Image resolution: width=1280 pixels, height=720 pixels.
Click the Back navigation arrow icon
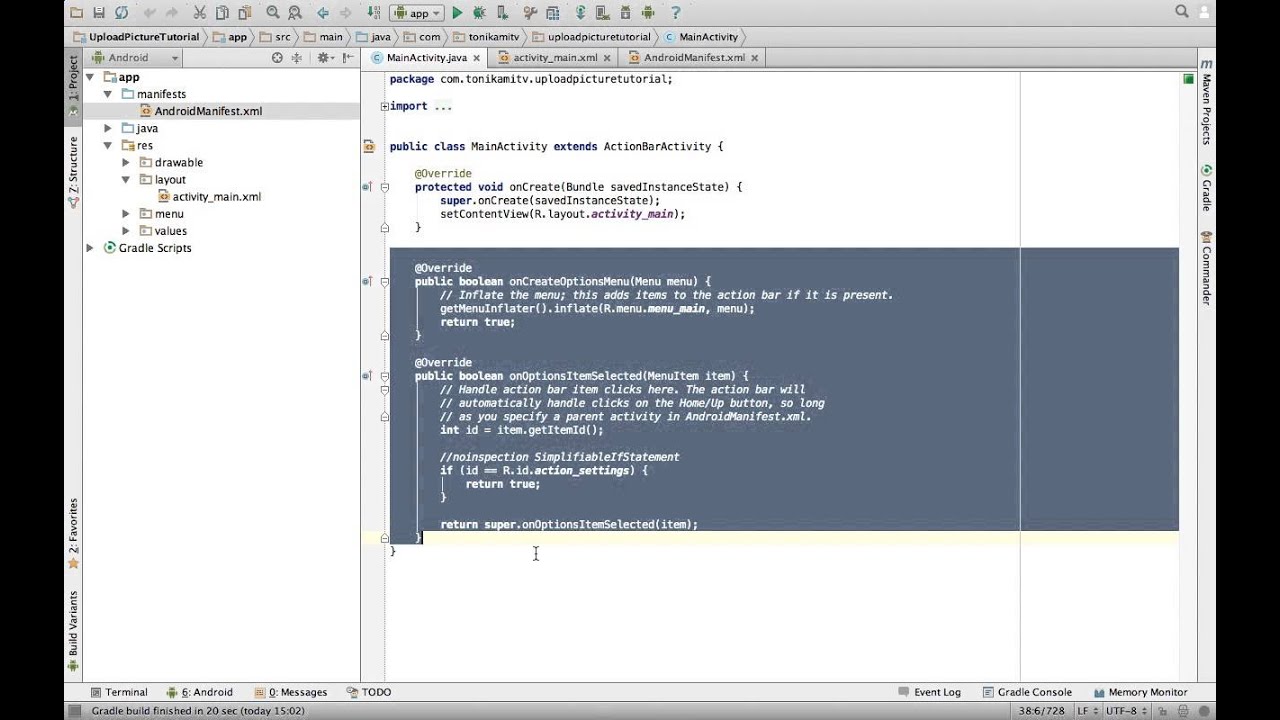[x=323, y=13]
